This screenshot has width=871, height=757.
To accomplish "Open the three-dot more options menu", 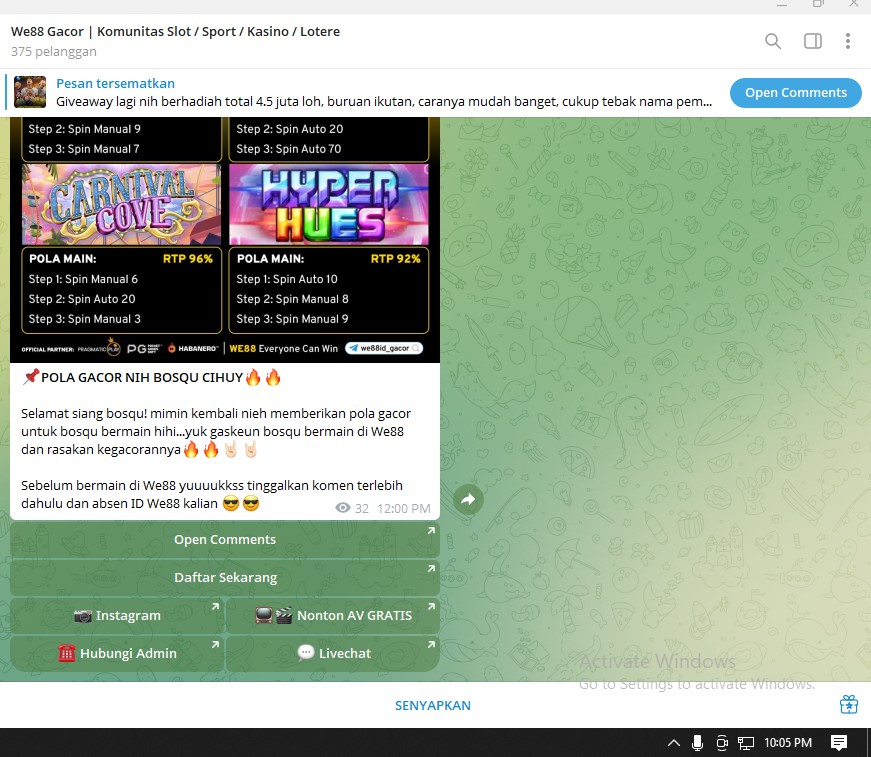I will coord(848,41).
